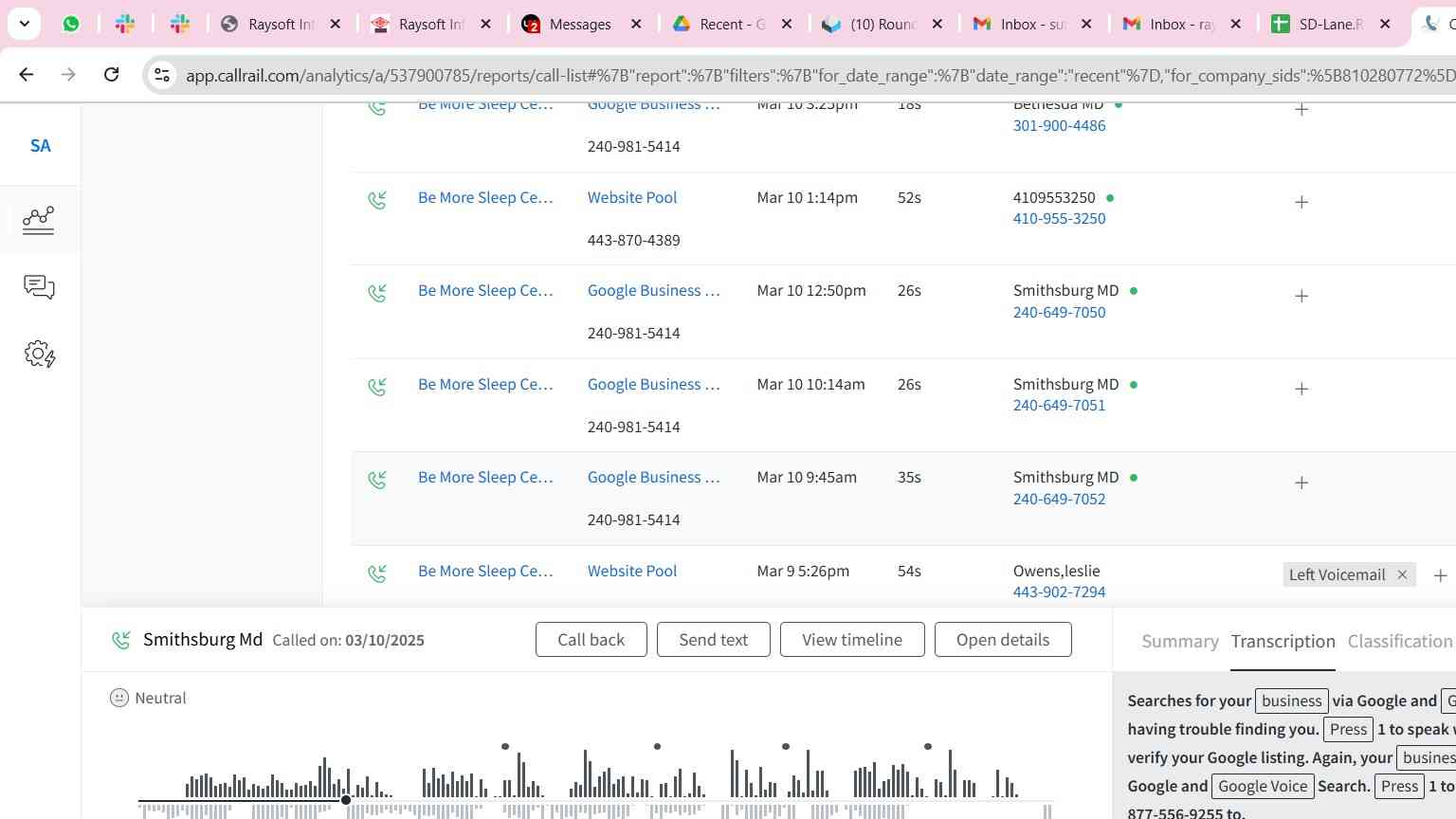Select timestamp text 'Mar 10 12:50pm'
This screenshot has width=1456, height=819.
[x=810, y=290]
